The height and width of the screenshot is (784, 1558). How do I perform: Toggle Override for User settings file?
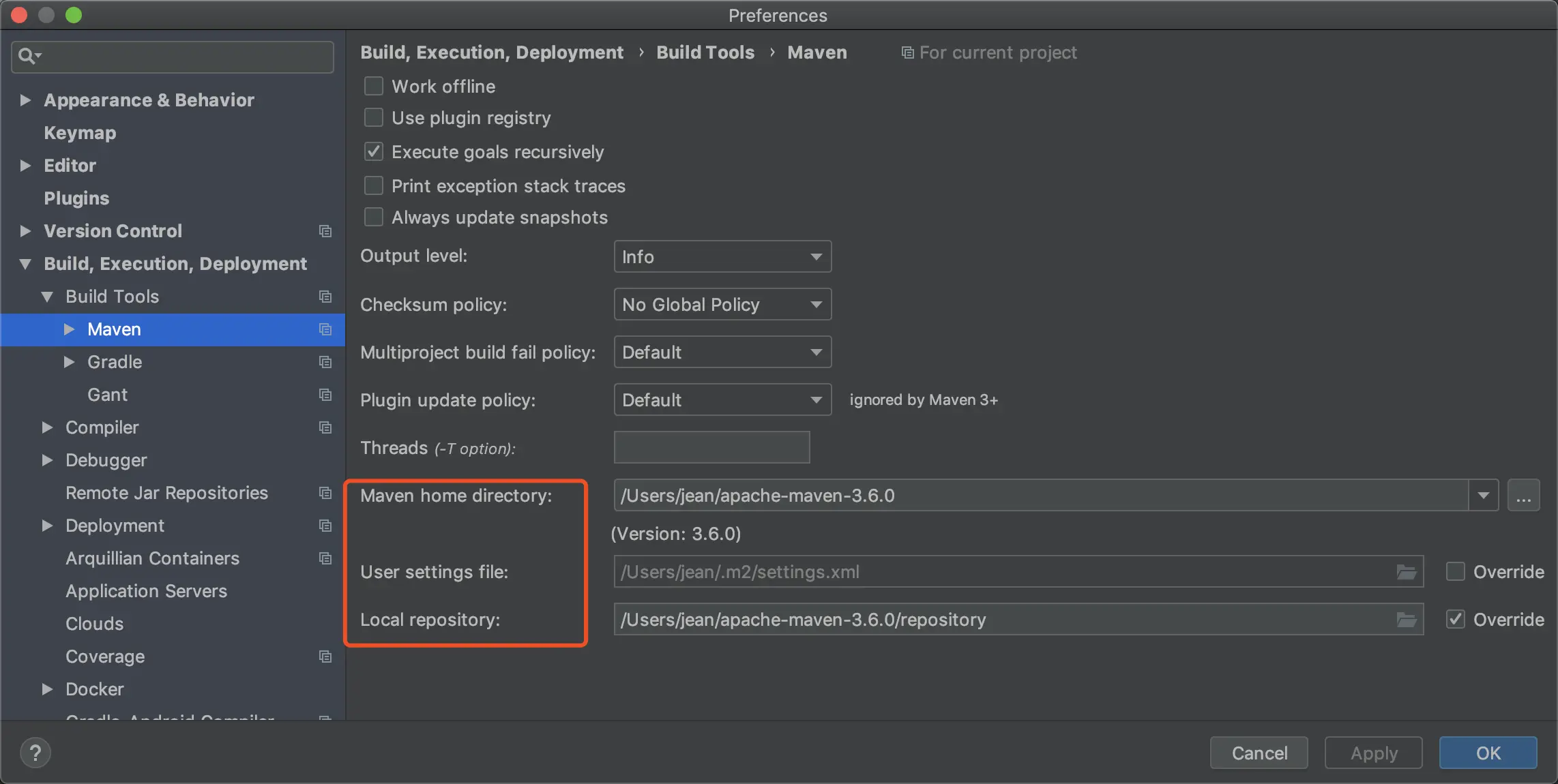[1455, 572]
